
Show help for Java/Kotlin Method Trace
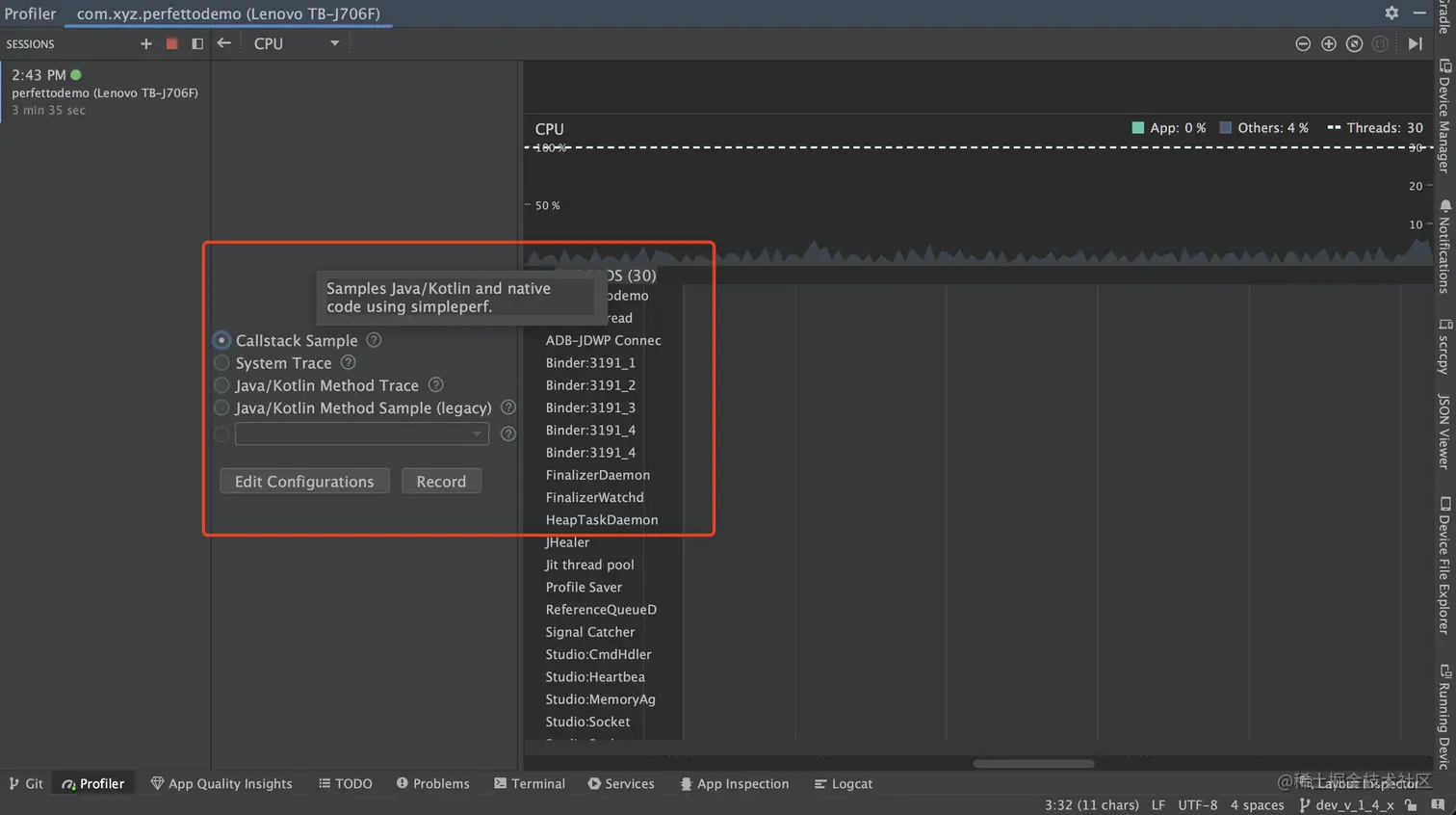tap(435, 384)
